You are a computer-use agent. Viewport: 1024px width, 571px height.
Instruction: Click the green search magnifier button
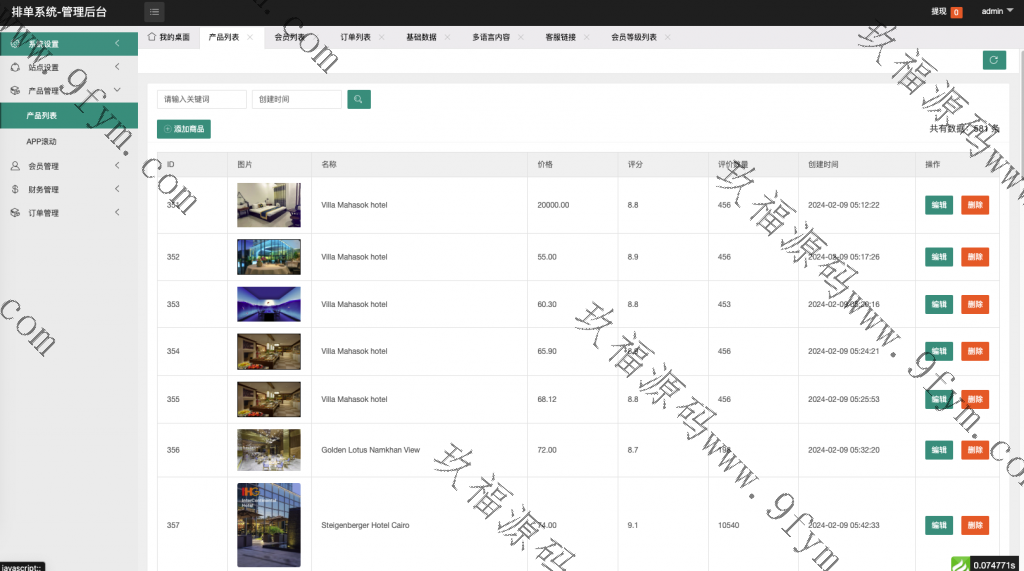[x=359, y=99]
